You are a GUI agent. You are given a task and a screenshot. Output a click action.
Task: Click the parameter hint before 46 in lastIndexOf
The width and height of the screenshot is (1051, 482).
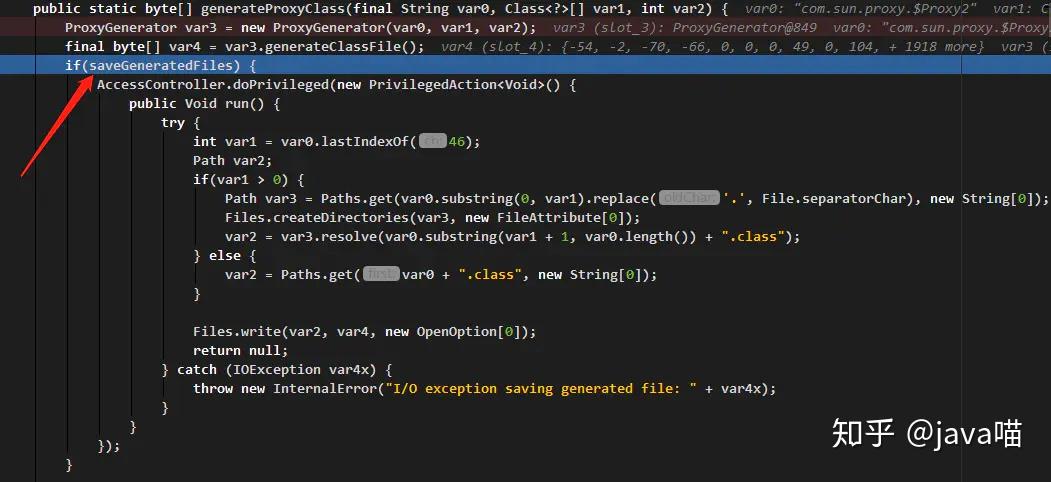tap(433, 141)
